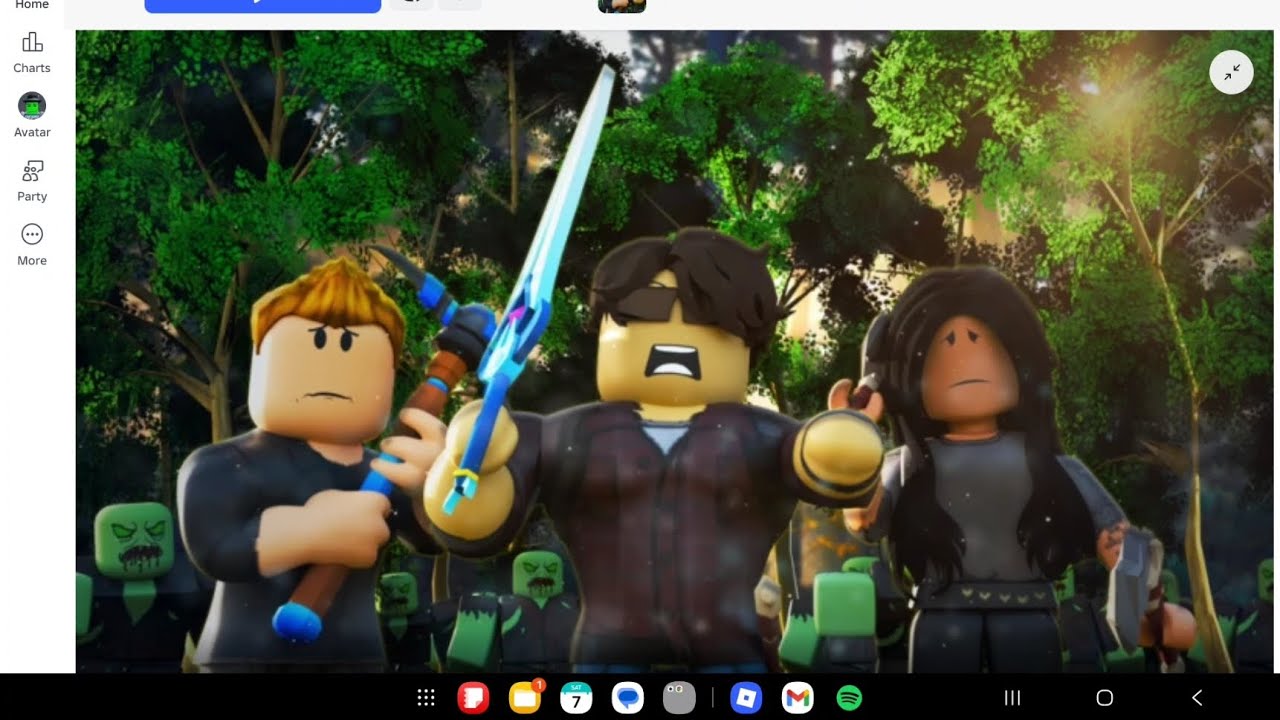Launch the red notes app in taskbar

click(x=473, y=698)
